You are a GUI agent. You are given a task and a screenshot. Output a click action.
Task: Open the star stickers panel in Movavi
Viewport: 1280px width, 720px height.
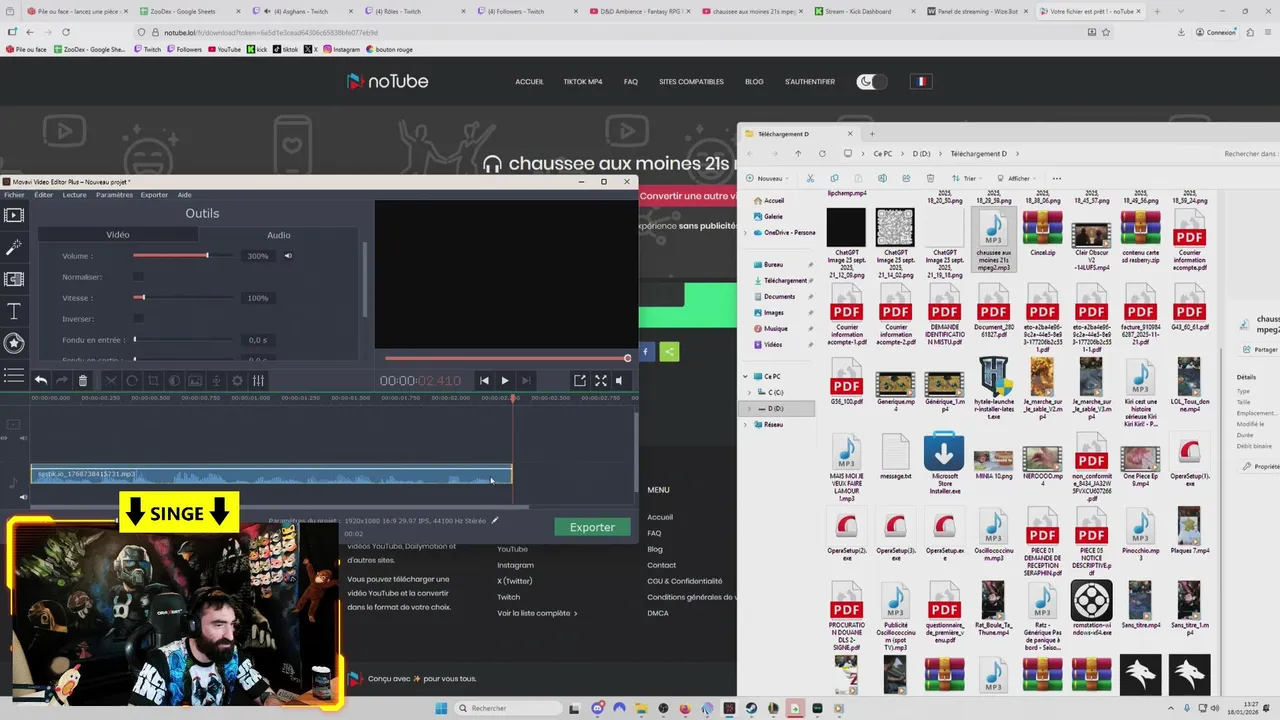click(14, 343)
